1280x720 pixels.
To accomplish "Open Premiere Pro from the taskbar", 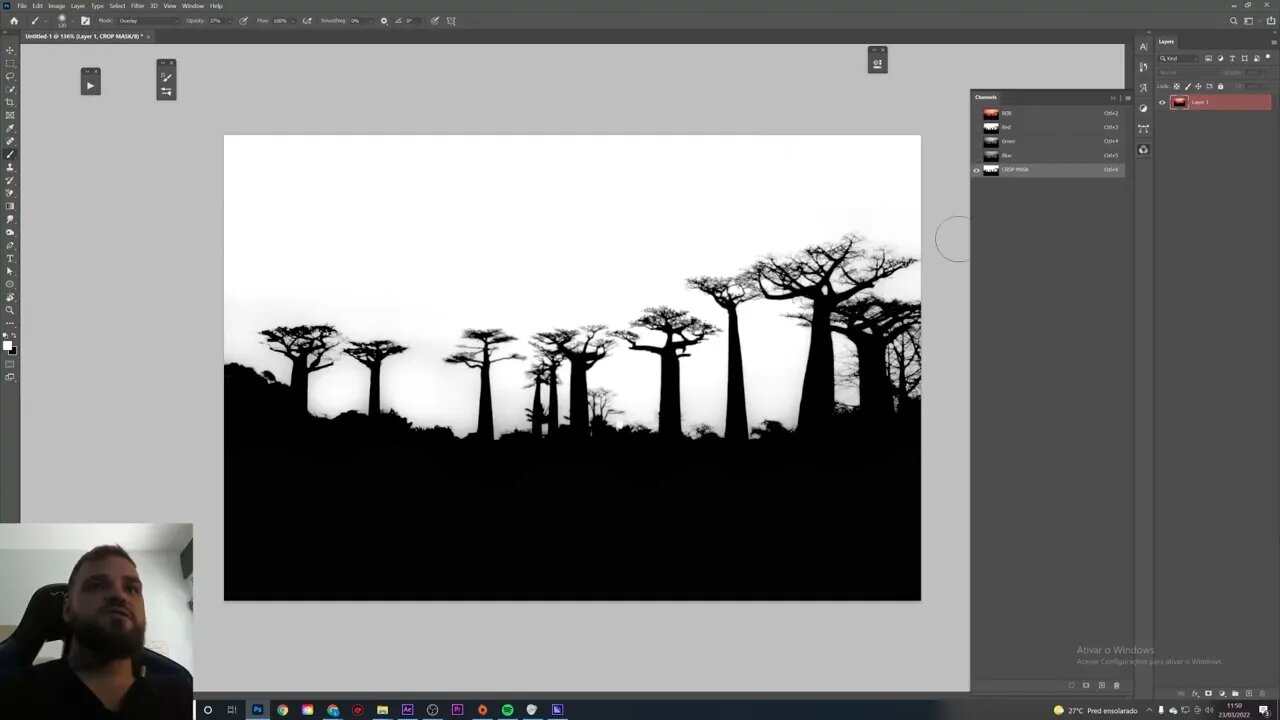I will (457, 710).
